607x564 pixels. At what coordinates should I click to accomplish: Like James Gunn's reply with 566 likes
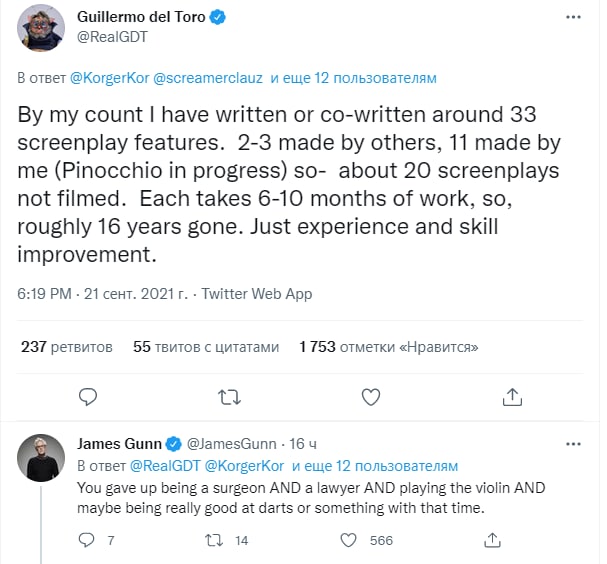[350, 541]
